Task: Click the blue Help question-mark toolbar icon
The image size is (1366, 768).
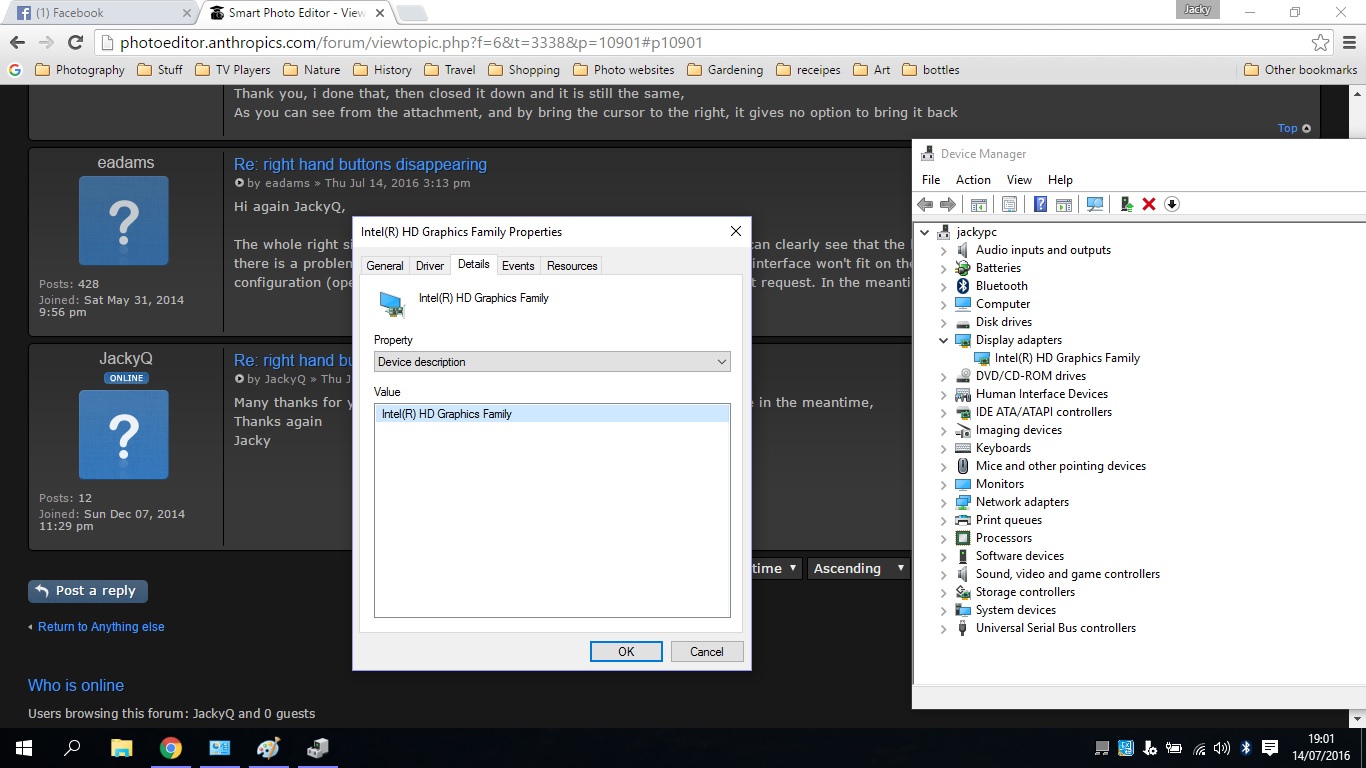Action: (1041, 204)
